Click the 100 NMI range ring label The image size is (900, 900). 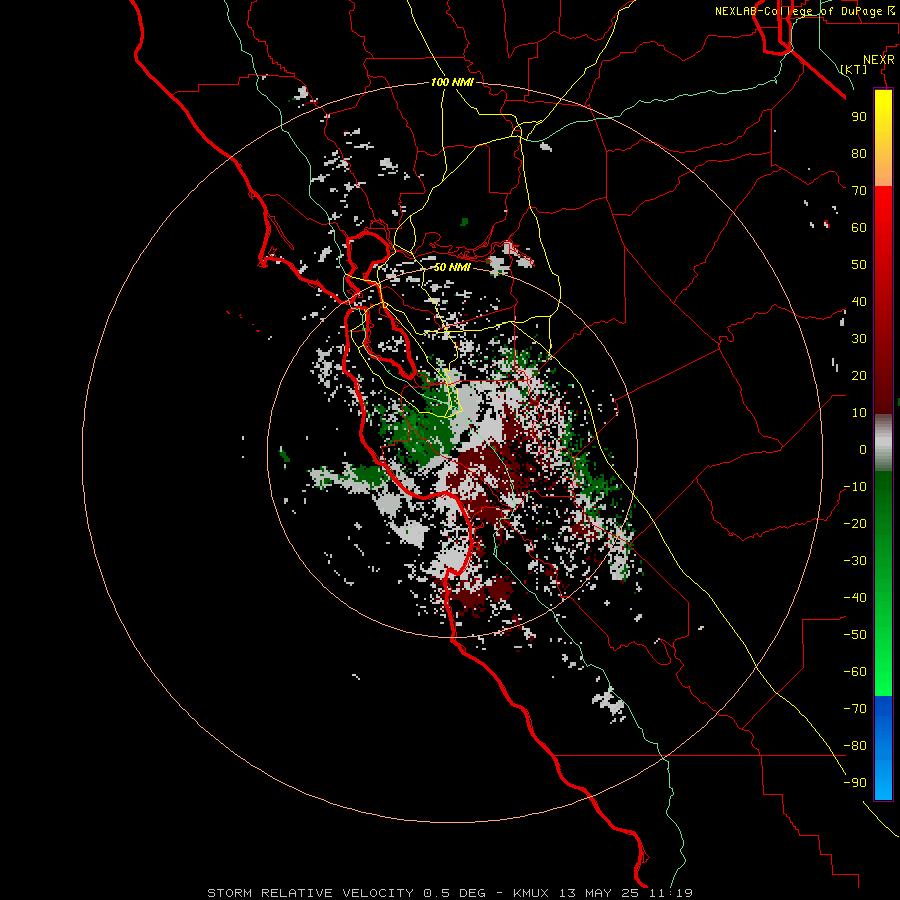tap(452, 82)
